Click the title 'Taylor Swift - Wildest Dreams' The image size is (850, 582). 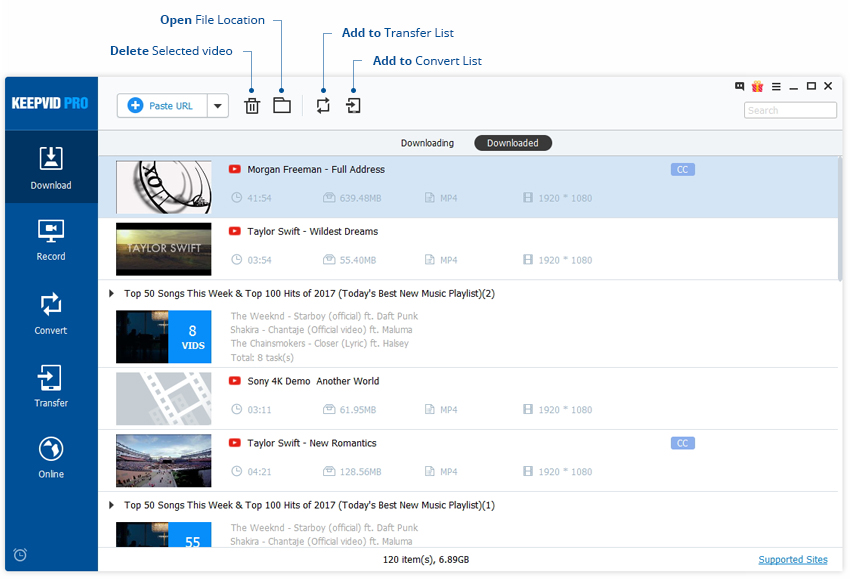tap(313, 231)
